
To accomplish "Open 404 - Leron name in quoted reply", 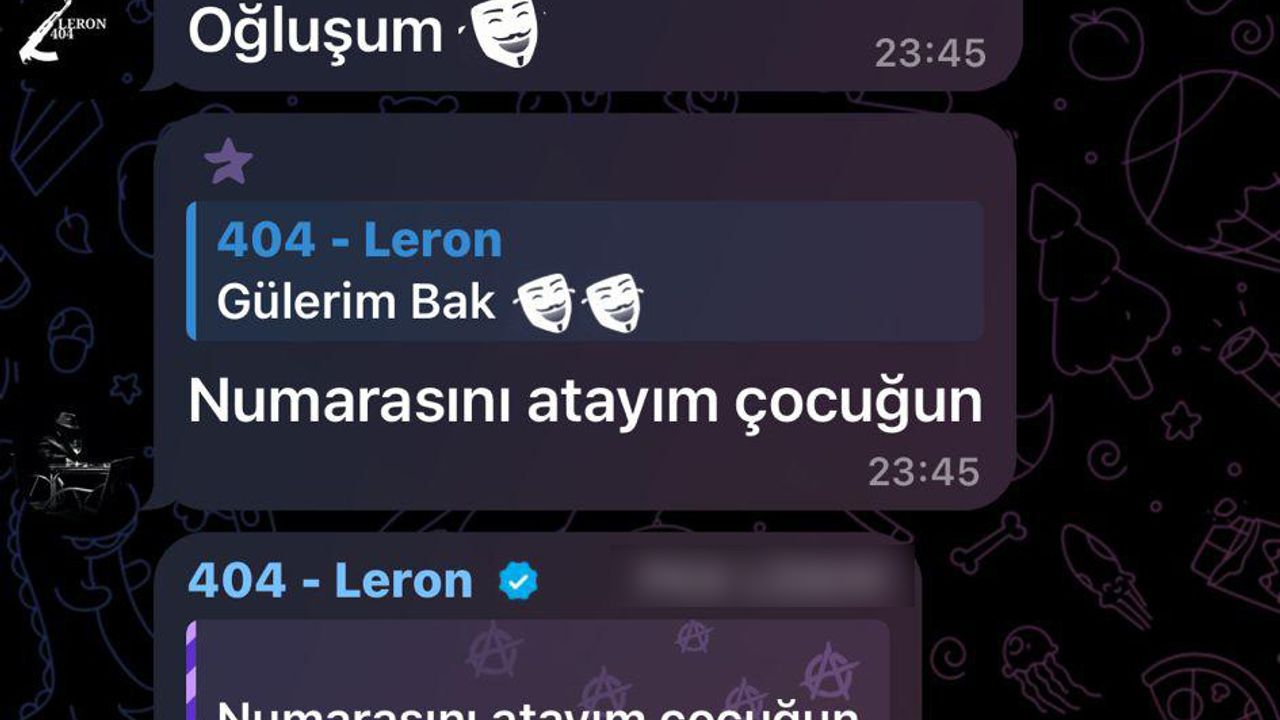I will 359,240.
